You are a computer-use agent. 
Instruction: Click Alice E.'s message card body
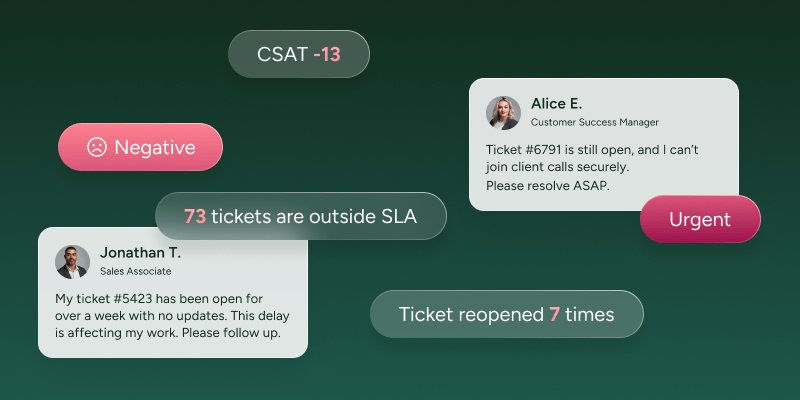[604, 144]
